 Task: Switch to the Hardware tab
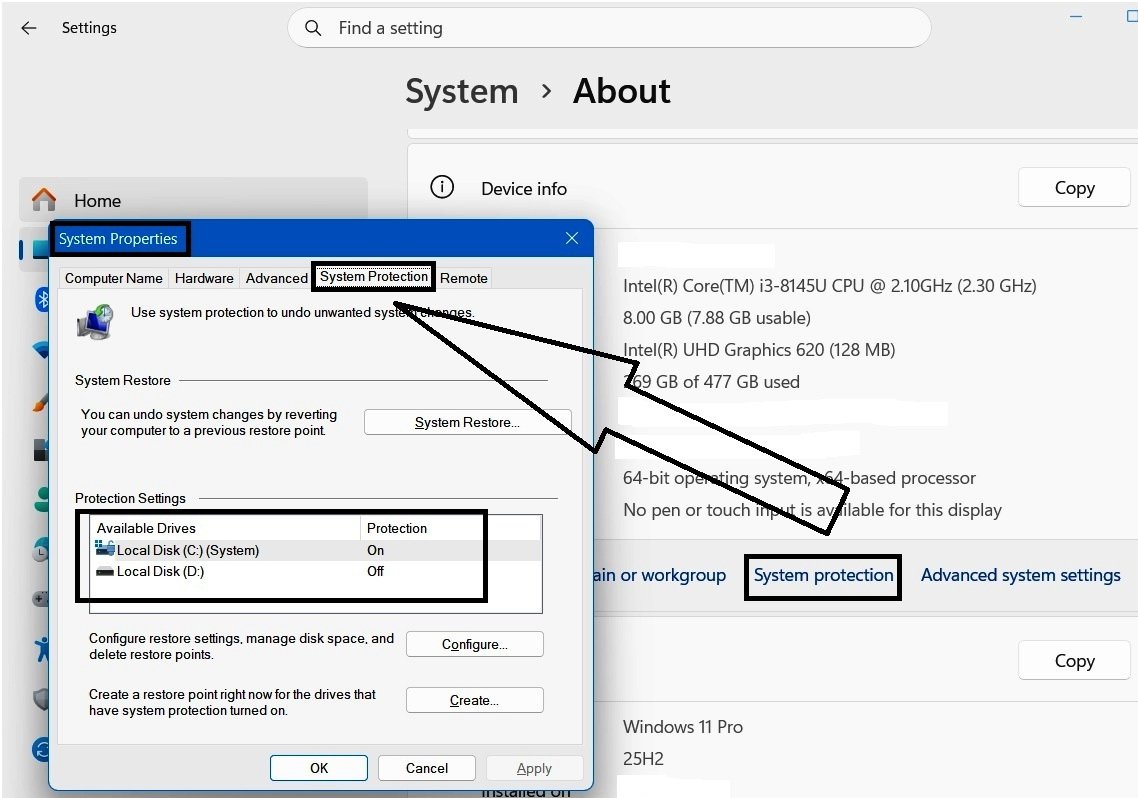204,278
